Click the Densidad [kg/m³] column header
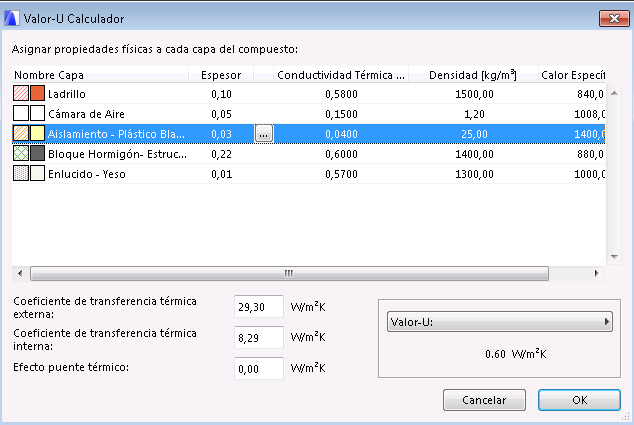The width and height of the screenshot is (634, 425). point(473,75)
